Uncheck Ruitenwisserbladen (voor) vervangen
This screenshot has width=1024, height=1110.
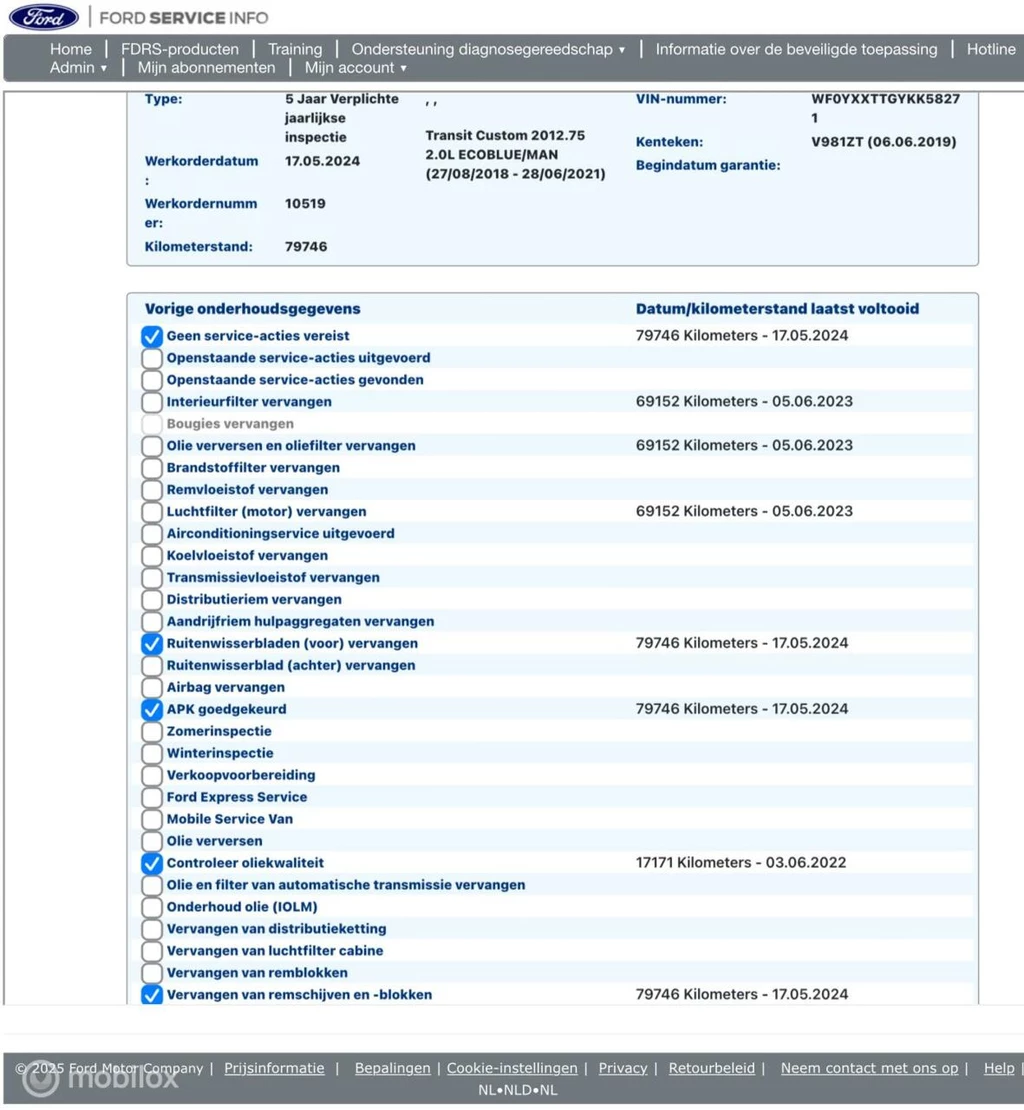151,643
